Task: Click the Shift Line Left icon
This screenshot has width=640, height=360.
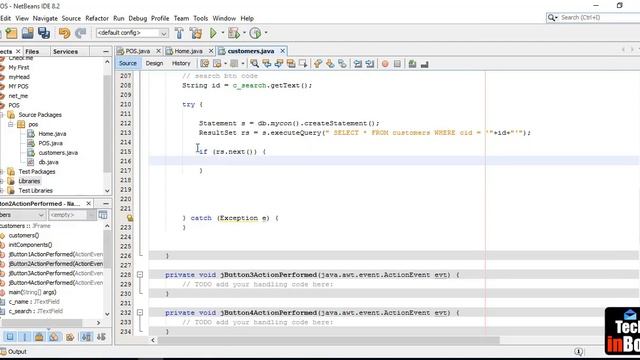Action: pos(358,64)
